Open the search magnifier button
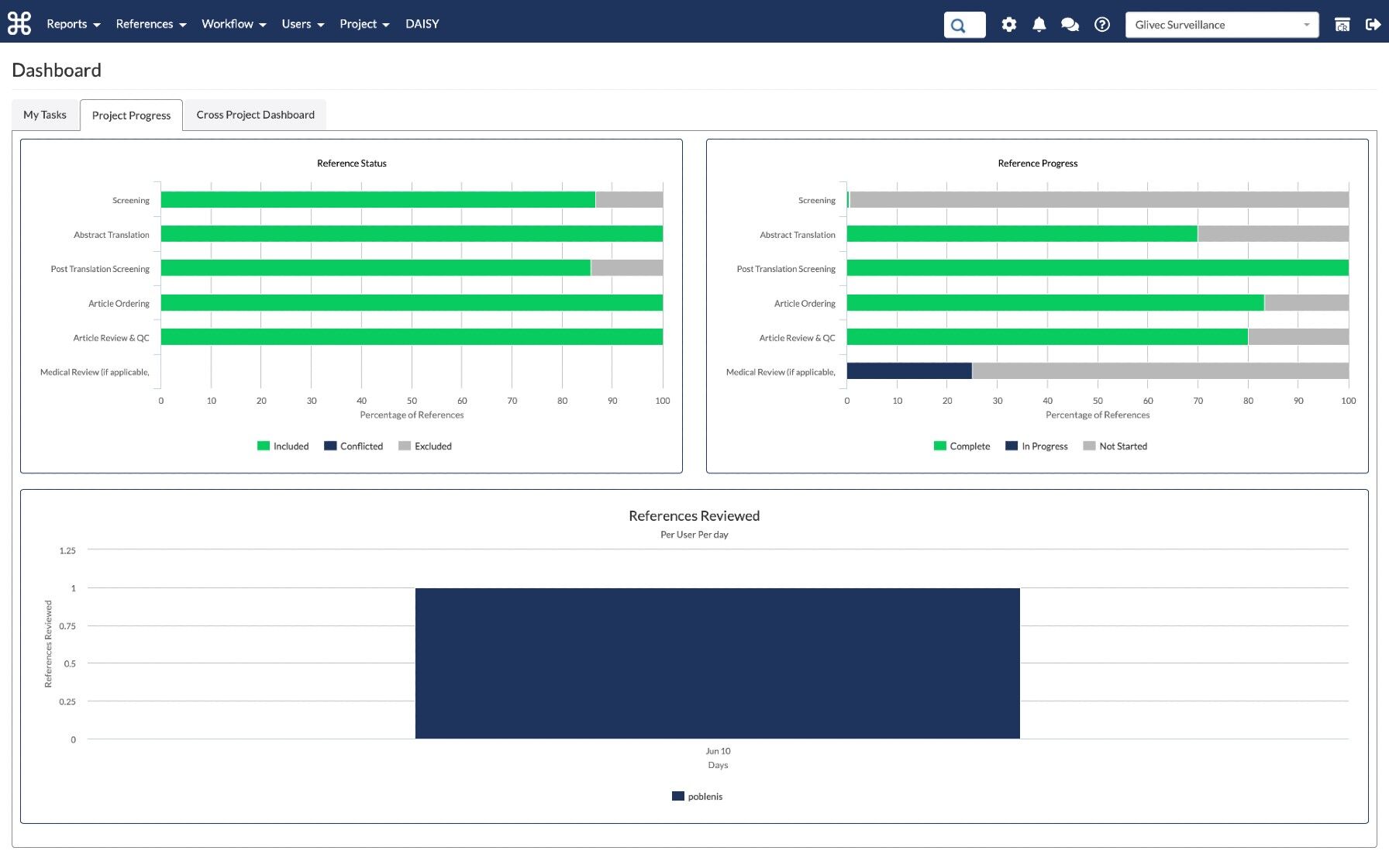This screenshot has width=1389, height=868. (963, 25)
